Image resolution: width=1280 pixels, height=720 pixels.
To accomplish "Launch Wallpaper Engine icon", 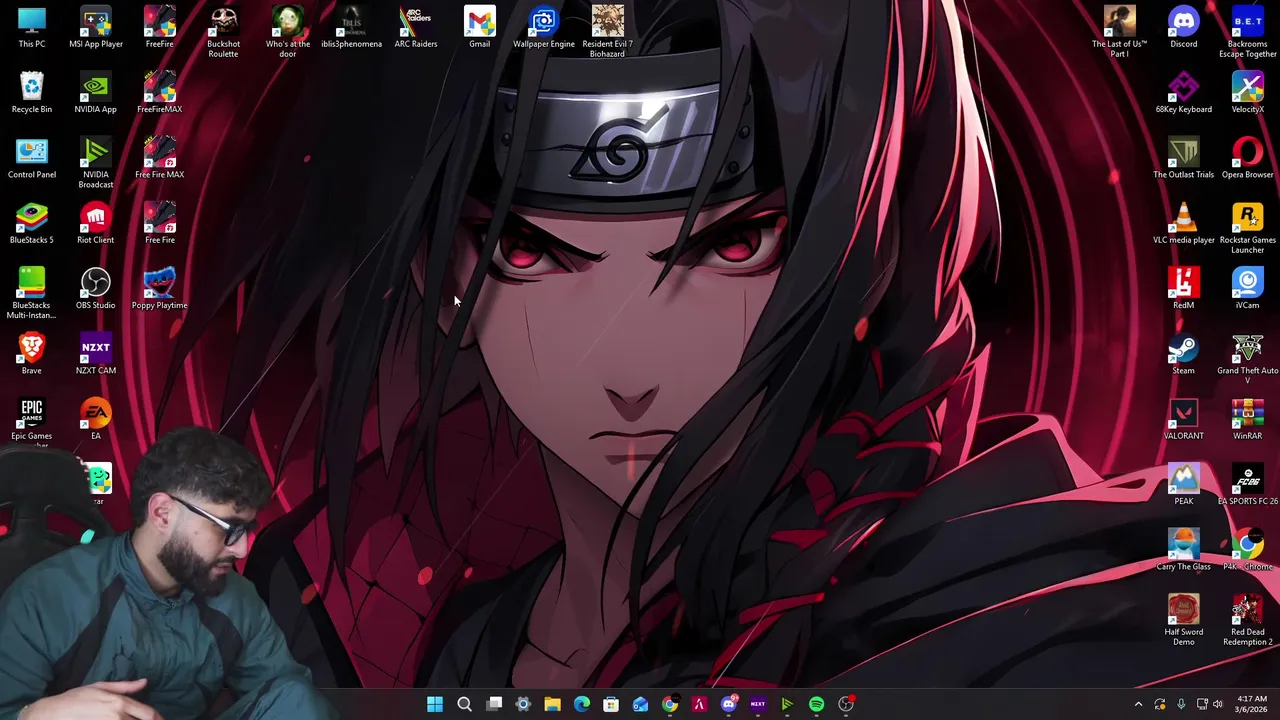I will (544, 27).
